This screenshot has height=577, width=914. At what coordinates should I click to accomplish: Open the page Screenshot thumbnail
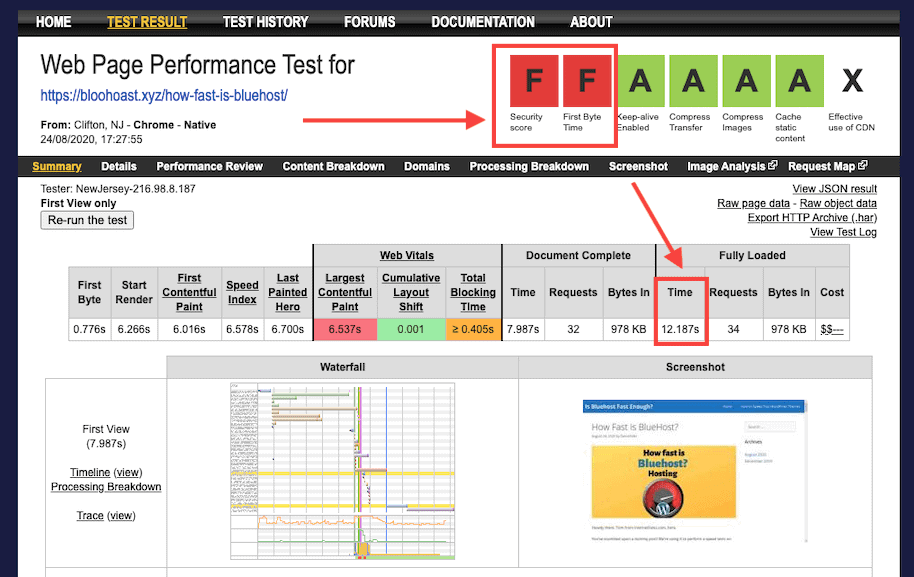click(x=695, y=472)
